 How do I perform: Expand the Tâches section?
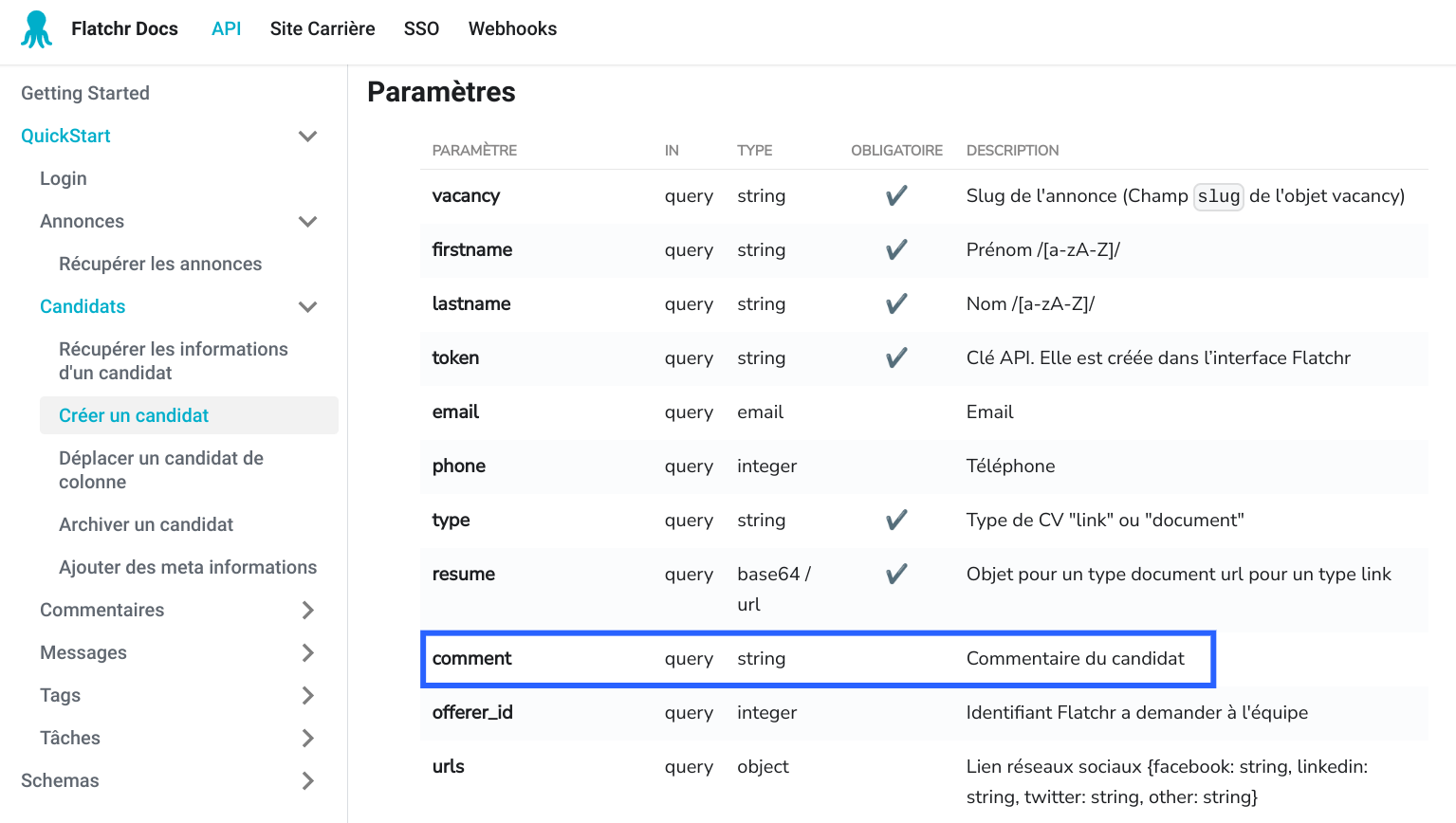pos(306,738)
